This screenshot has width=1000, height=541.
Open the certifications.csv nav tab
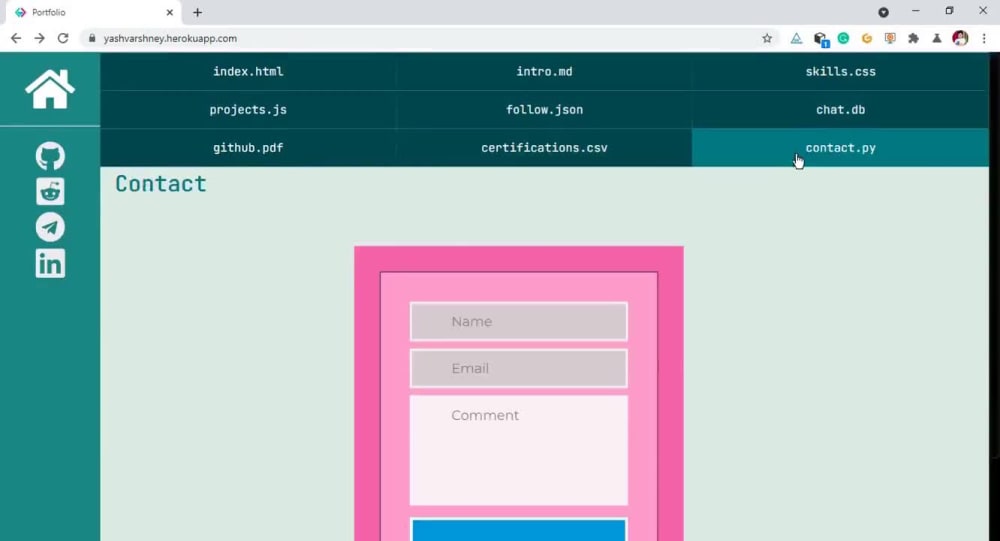pyautogui.click(x=544, y=148)
